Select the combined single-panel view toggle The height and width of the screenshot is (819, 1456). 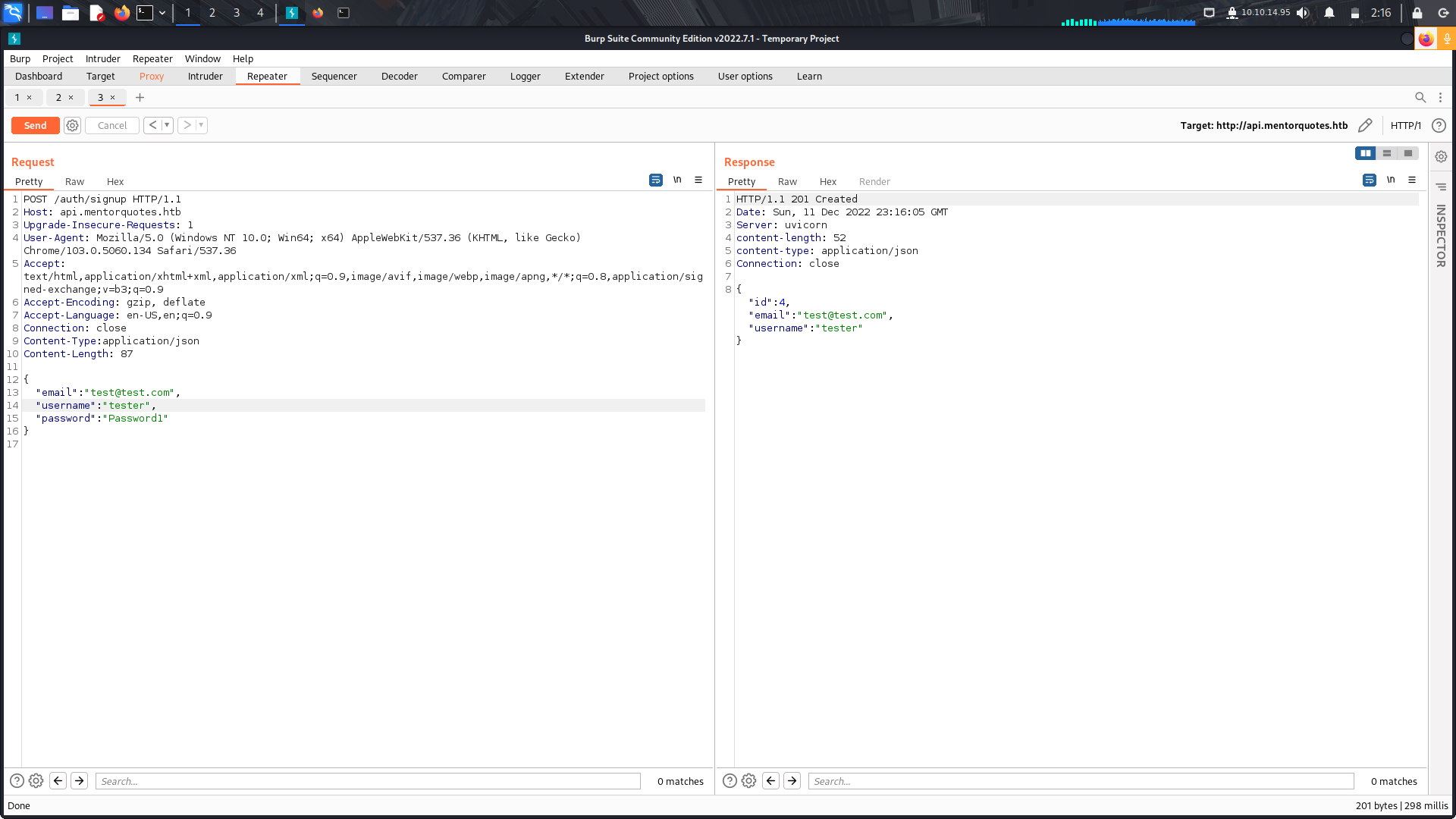[1407, 153]
